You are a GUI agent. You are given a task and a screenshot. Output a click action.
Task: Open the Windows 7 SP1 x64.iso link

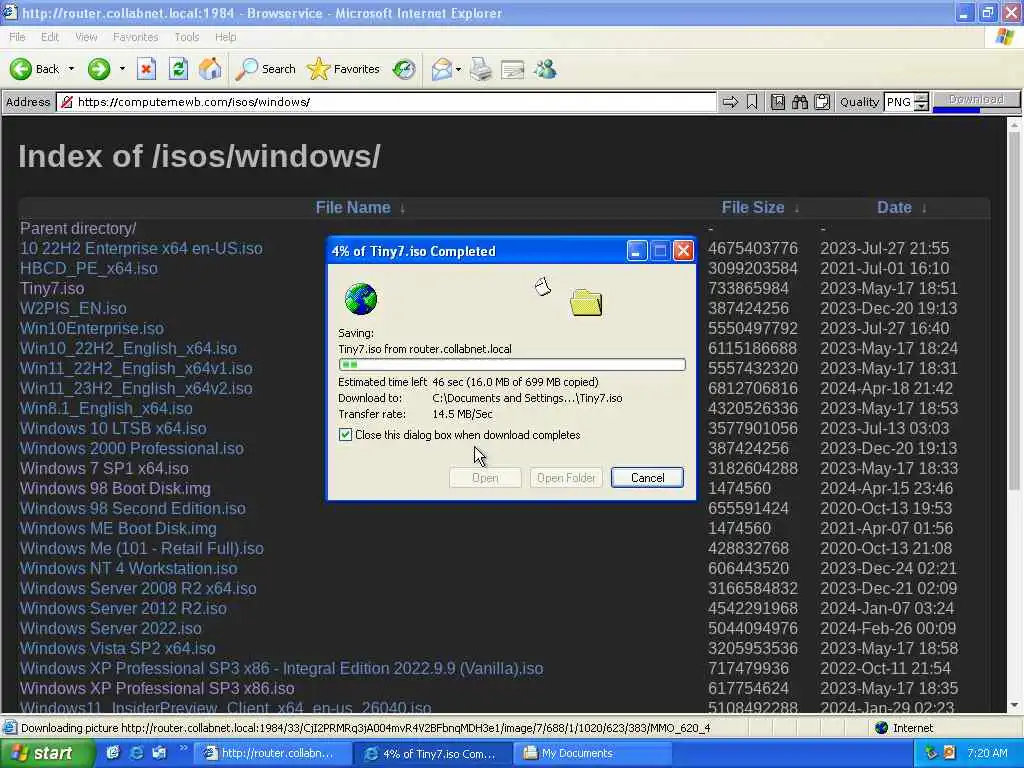[x=104, y=468]
